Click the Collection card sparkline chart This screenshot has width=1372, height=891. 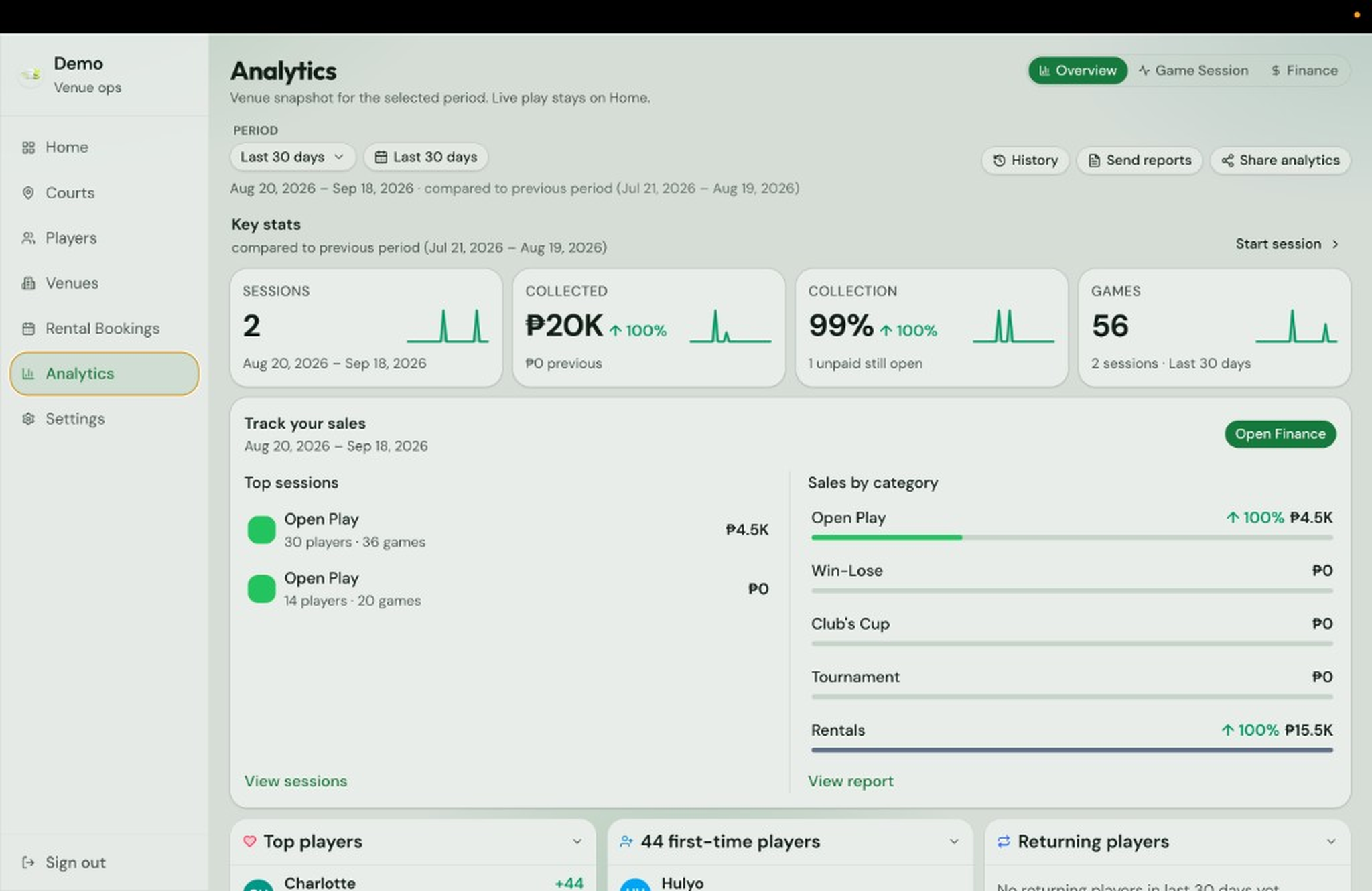pos(1013,326)
